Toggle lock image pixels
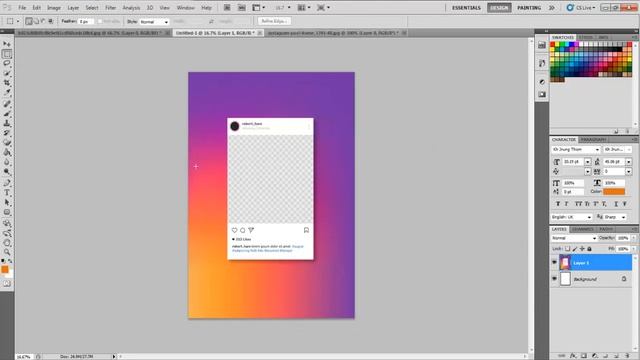The image size is (640, 360). [x=575, y=249]
